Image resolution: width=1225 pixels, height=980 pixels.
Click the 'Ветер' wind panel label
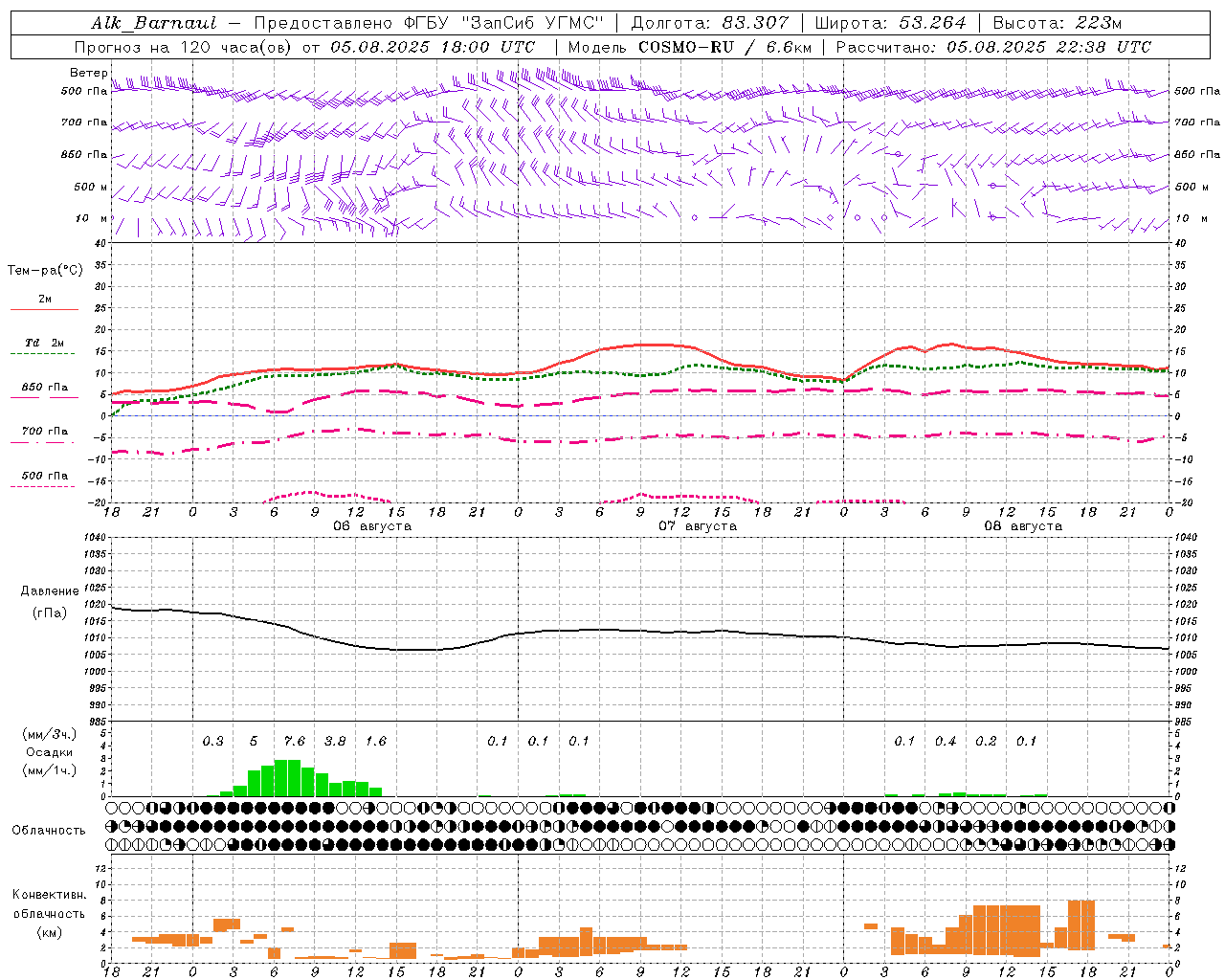(x=88, y=73)
